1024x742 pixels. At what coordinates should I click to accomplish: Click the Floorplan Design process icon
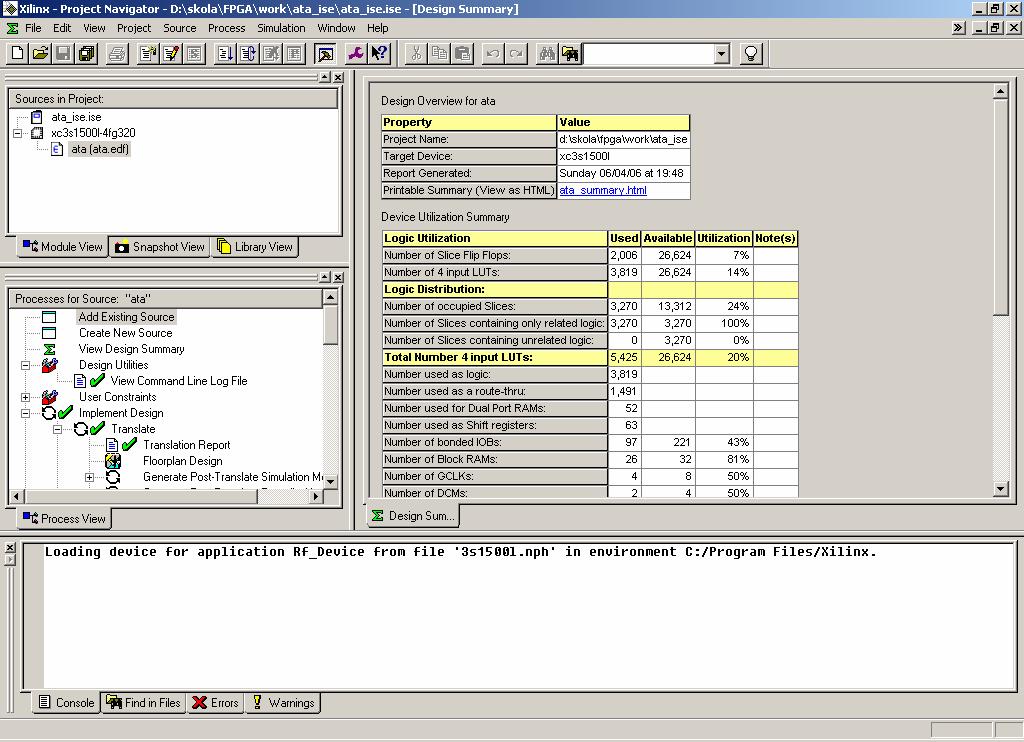pyautogui.click(x=113, y=460)
